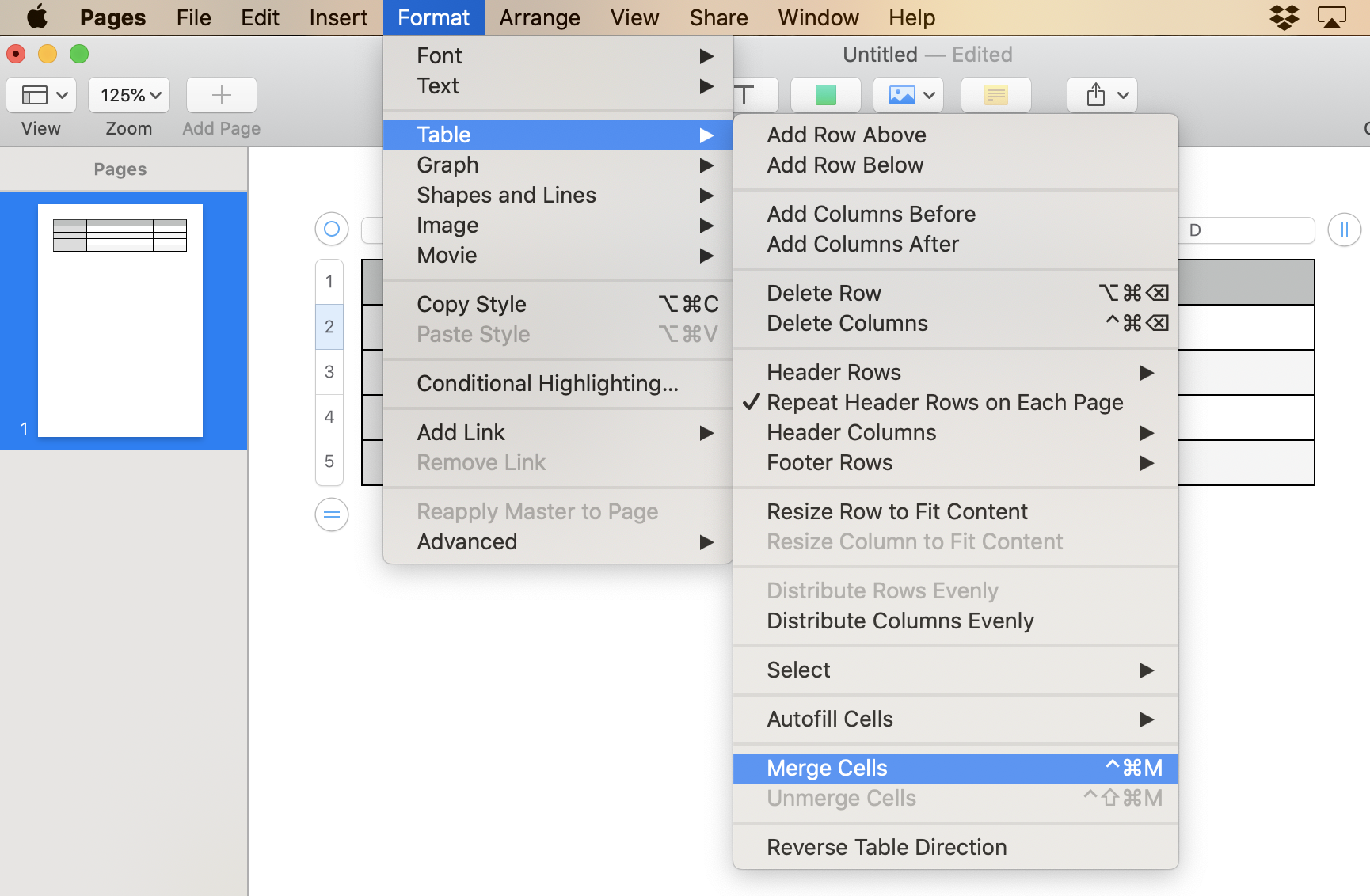1370x896 pixels.
Task: Select table row 3 header
Action: tap(329, 372)
